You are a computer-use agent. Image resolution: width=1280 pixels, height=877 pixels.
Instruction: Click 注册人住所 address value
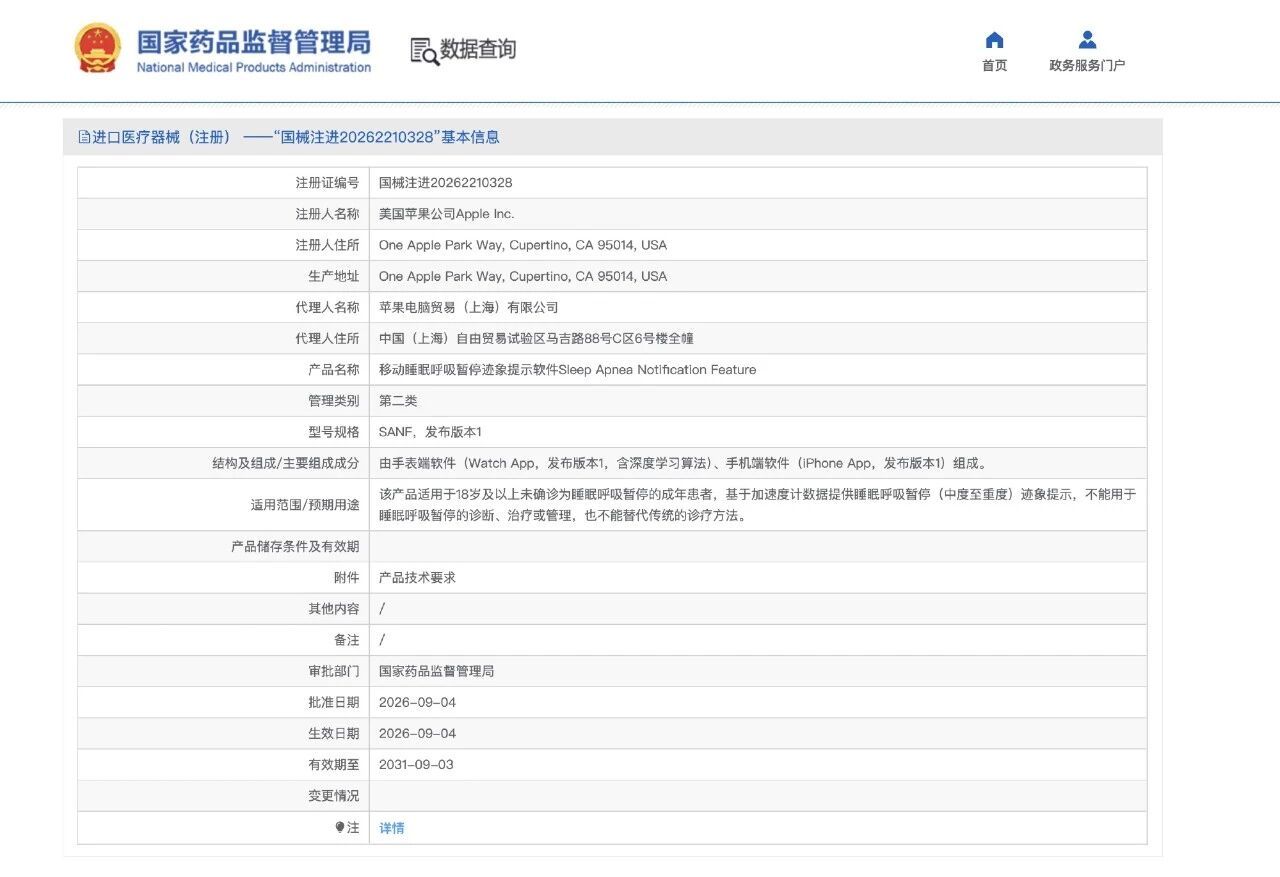(523, 245)
